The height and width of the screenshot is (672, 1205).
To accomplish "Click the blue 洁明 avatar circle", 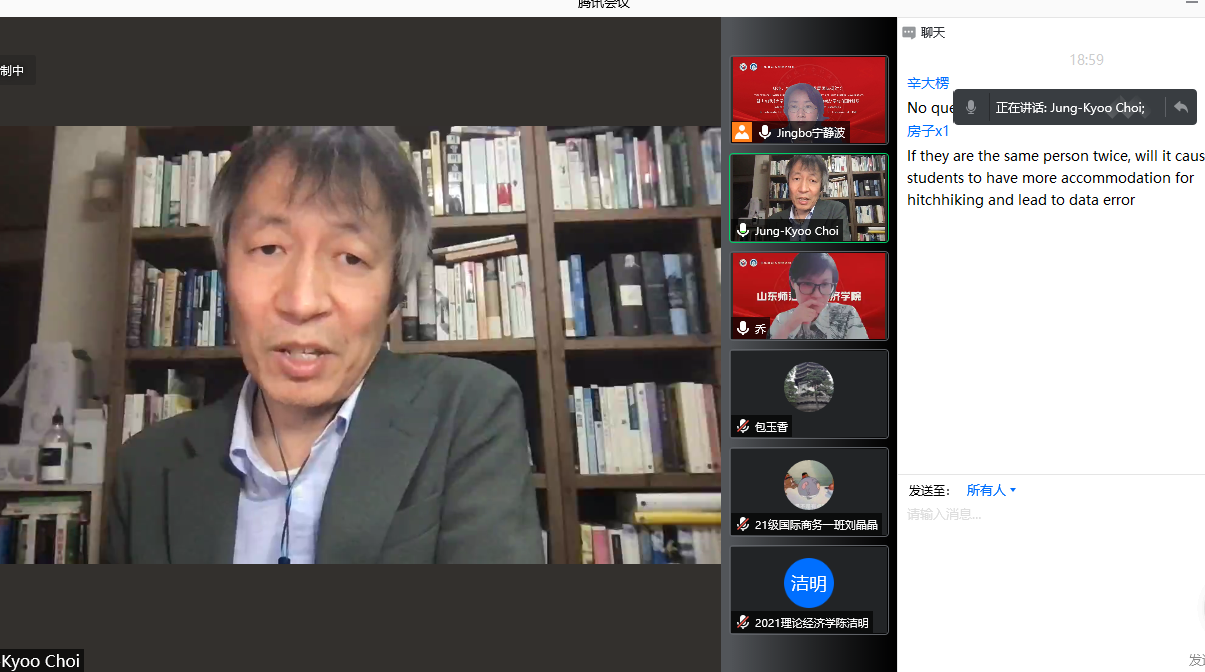I will [x=809, y=583].
